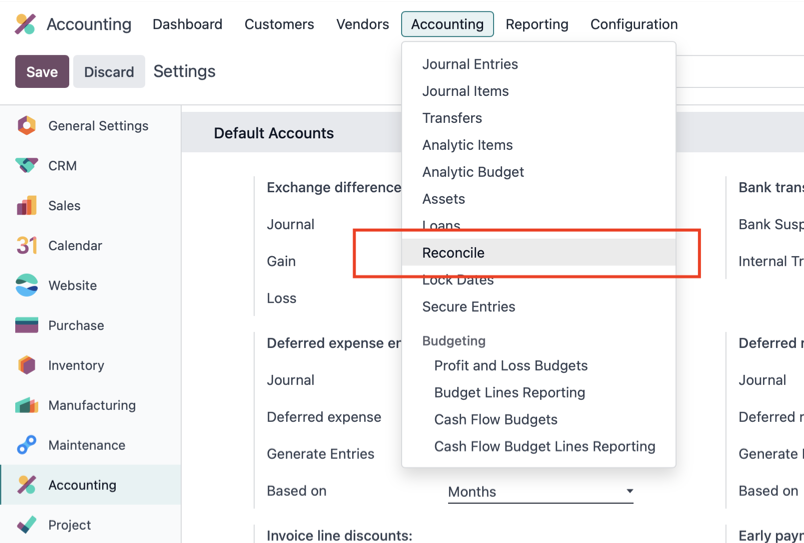Choose Journal Items from dropdown
Viewport: 804px width, 543px height.
tap(539, 91)
